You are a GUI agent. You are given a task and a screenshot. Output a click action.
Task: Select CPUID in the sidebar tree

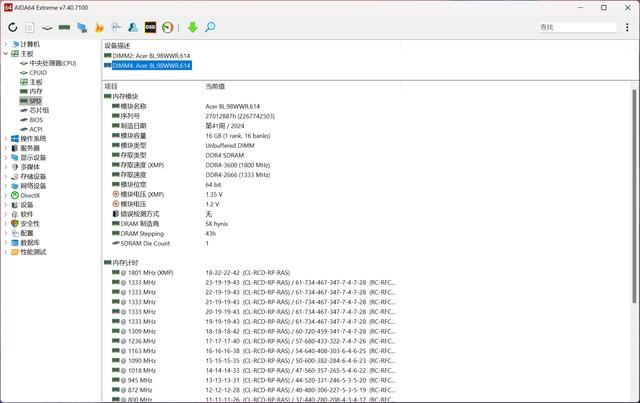coord(38,72)
